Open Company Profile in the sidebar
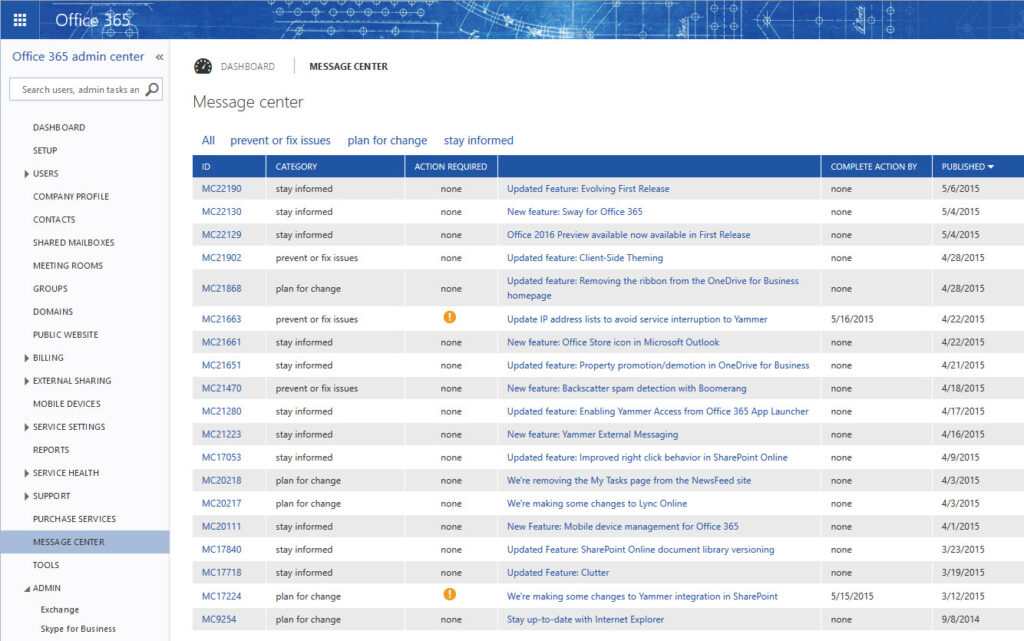 pos(71,196)
